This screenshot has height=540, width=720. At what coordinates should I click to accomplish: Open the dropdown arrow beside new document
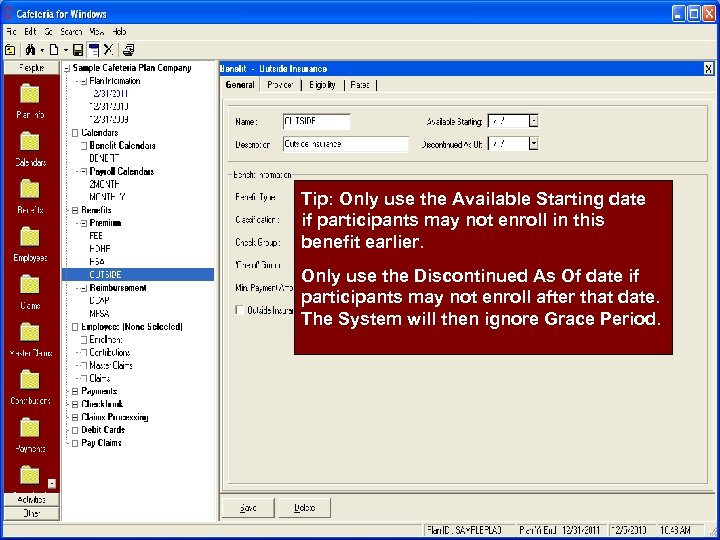pos(66,50)
